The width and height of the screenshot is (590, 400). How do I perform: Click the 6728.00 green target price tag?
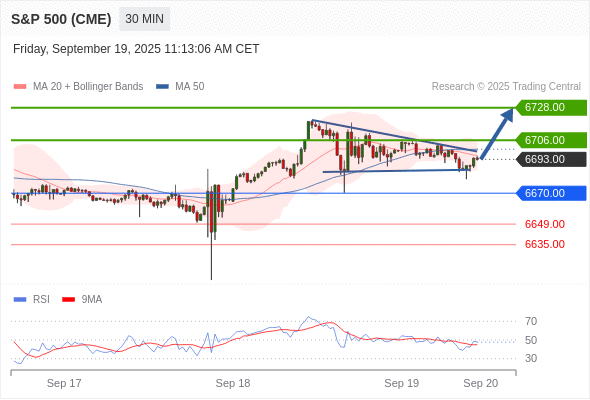pyautogui.click(x=551, y=108)
